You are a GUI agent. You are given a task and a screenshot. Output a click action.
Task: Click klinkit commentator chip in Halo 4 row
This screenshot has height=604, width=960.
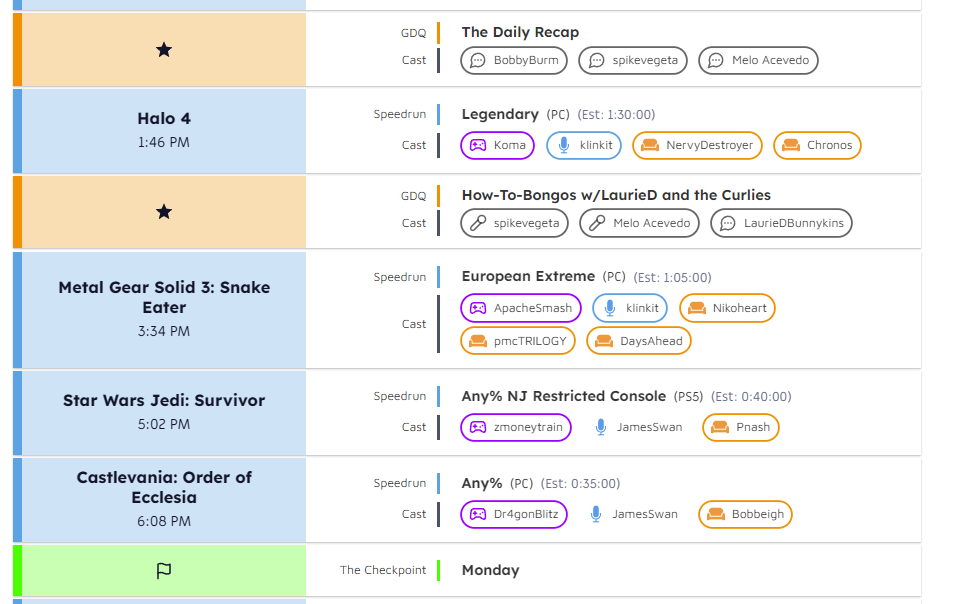tap(583, 146)
